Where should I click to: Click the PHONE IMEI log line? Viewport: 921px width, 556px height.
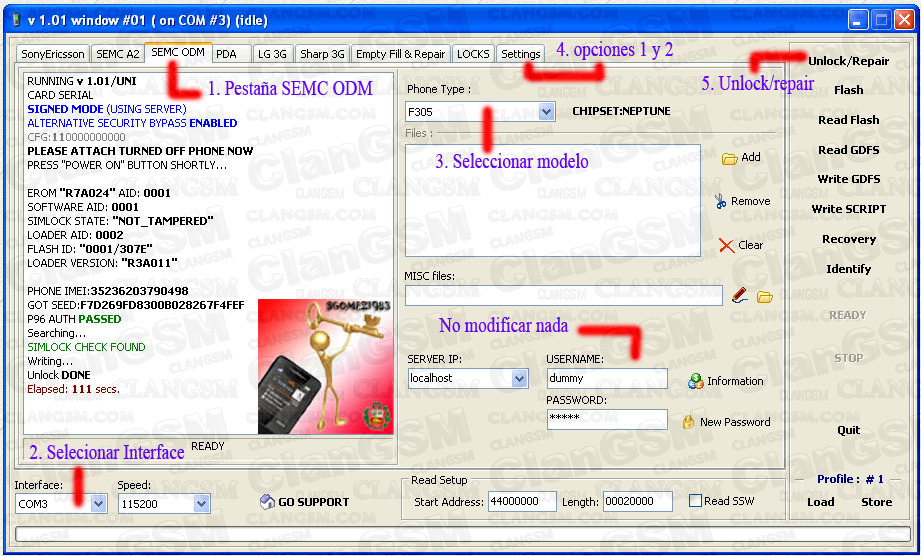pyautogui.click(x=107, y=291)
